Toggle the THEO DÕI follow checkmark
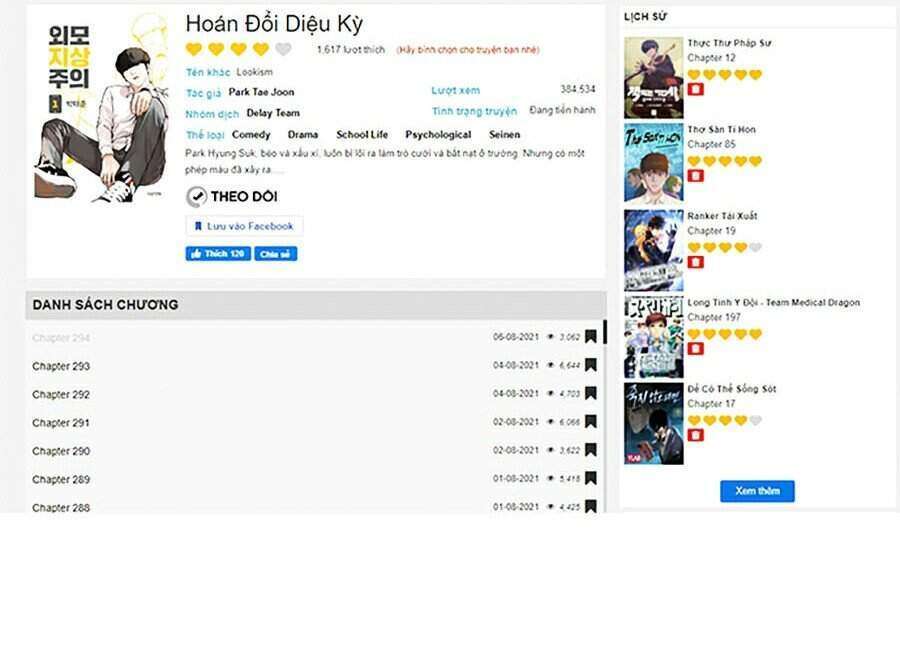Viewport: 900px width, 645px height. [196, 197]
